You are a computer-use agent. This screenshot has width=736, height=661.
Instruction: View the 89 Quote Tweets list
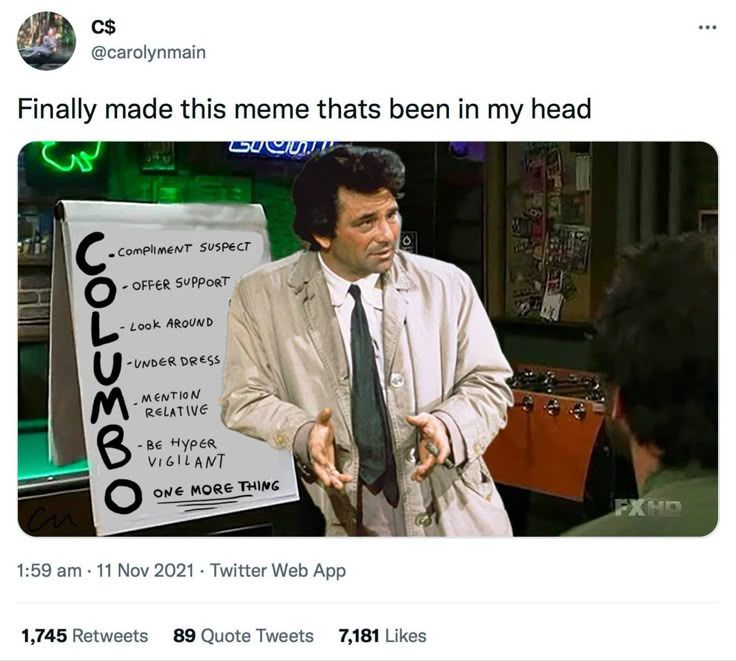point(243,636)
